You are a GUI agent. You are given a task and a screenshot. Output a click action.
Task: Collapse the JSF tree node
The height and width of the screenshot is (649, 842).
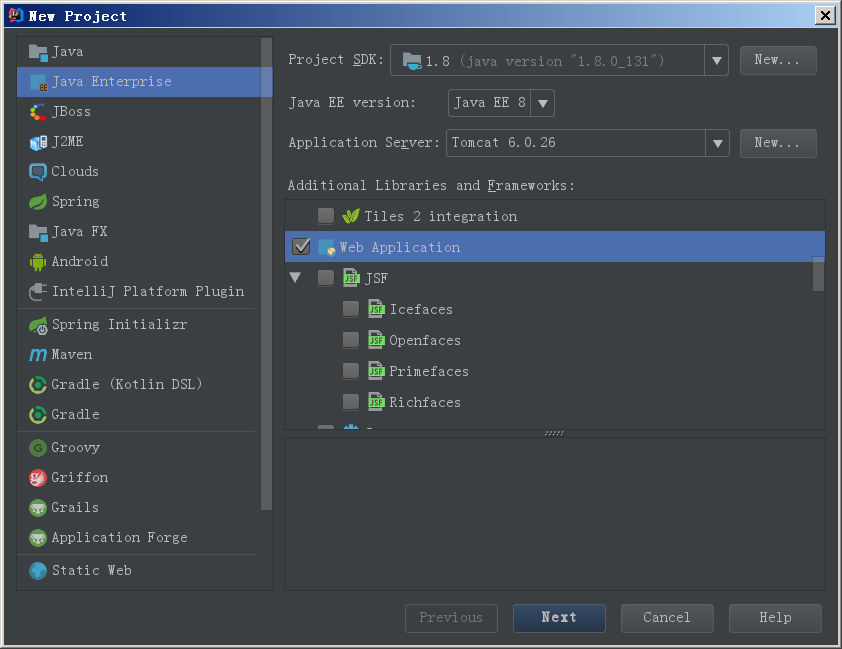tap(295, 278)
